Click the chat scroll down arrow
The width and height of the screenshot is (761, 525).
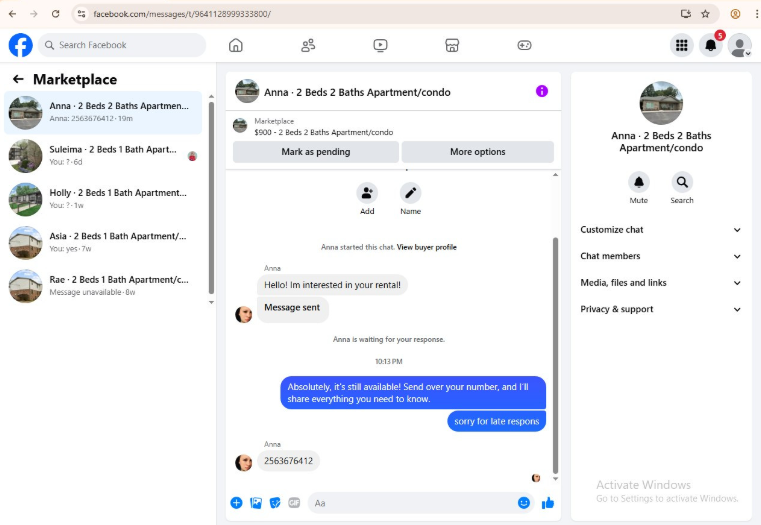555,478
